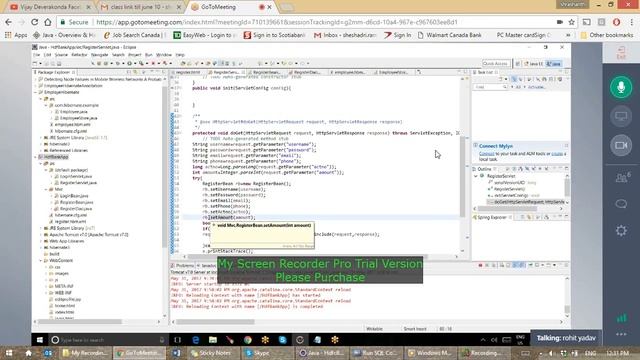Open Eclipse Navigate menu
This screenshot has height=360, width=640.
pos(99,55)
